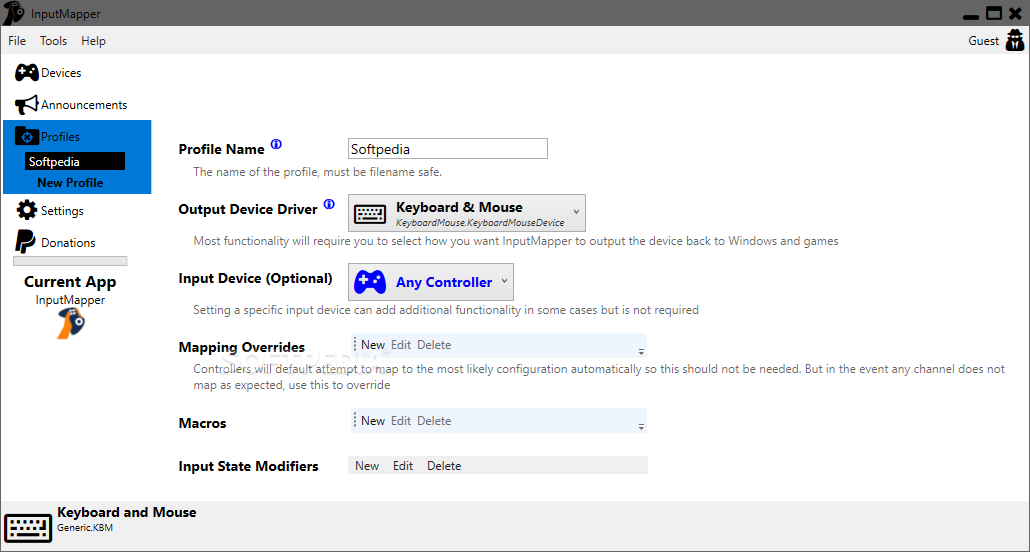Screen dimensions: 1030x552
Task: Click the progress bar under Donations
Action: click(x=70, y=261)
